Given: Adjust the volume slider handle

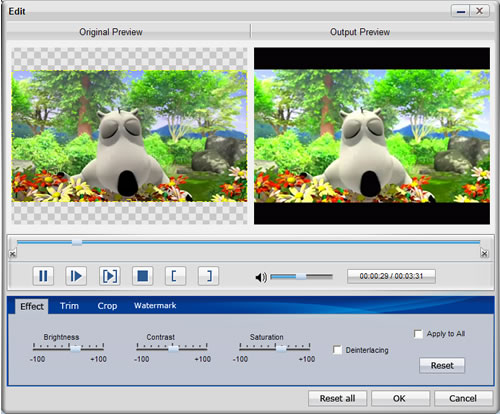Looking at the screenshot, I should [x=301, y=276].
